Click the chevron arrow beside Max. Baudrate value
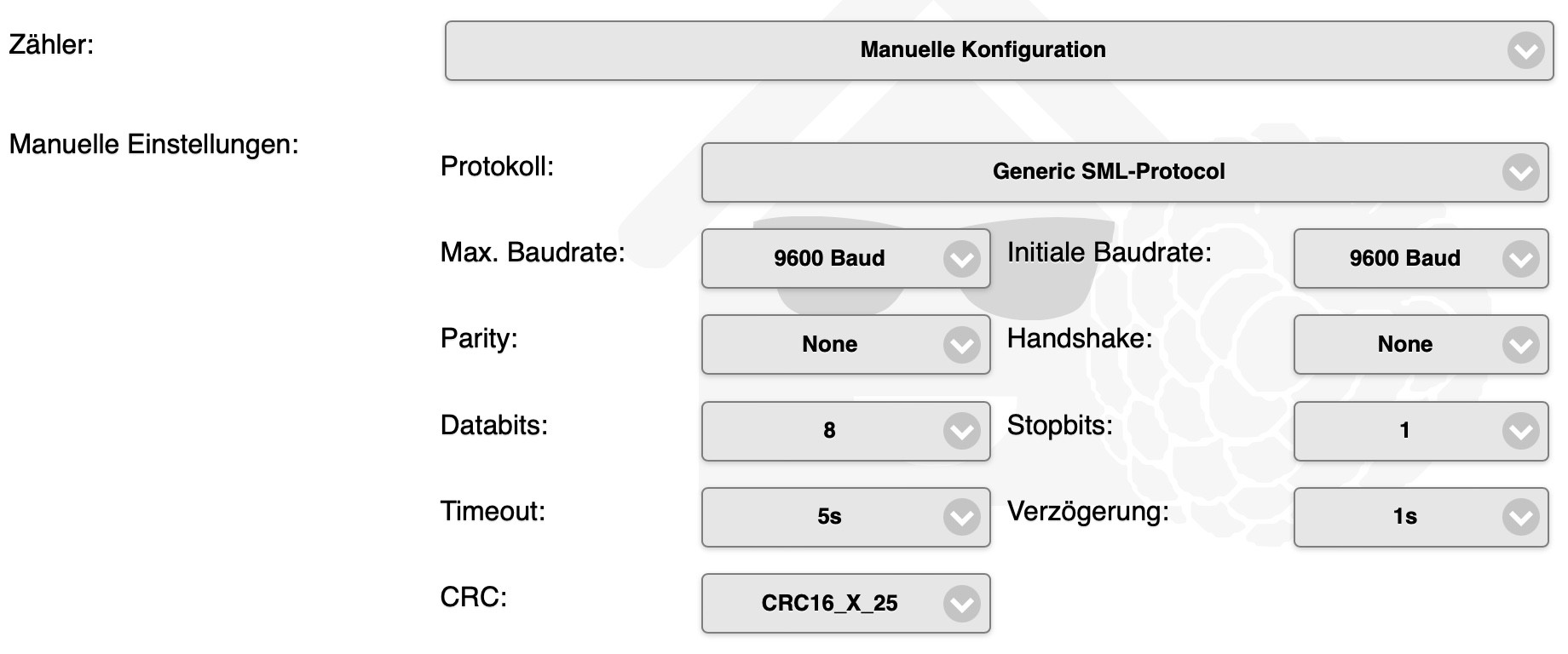 point(961,259)
